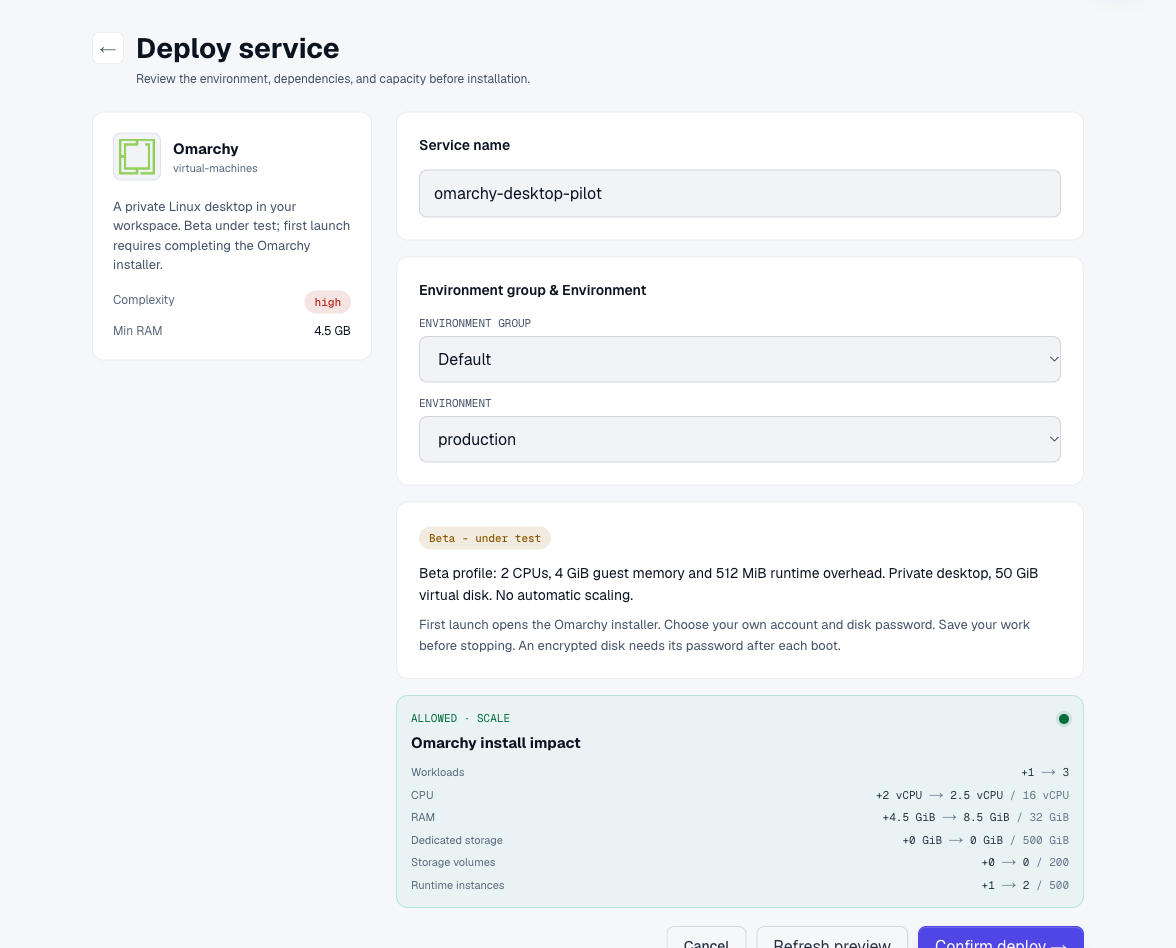Click the Complexity label
The height and width of the screenshot is (948, 1176).
(x=143, y=300)
